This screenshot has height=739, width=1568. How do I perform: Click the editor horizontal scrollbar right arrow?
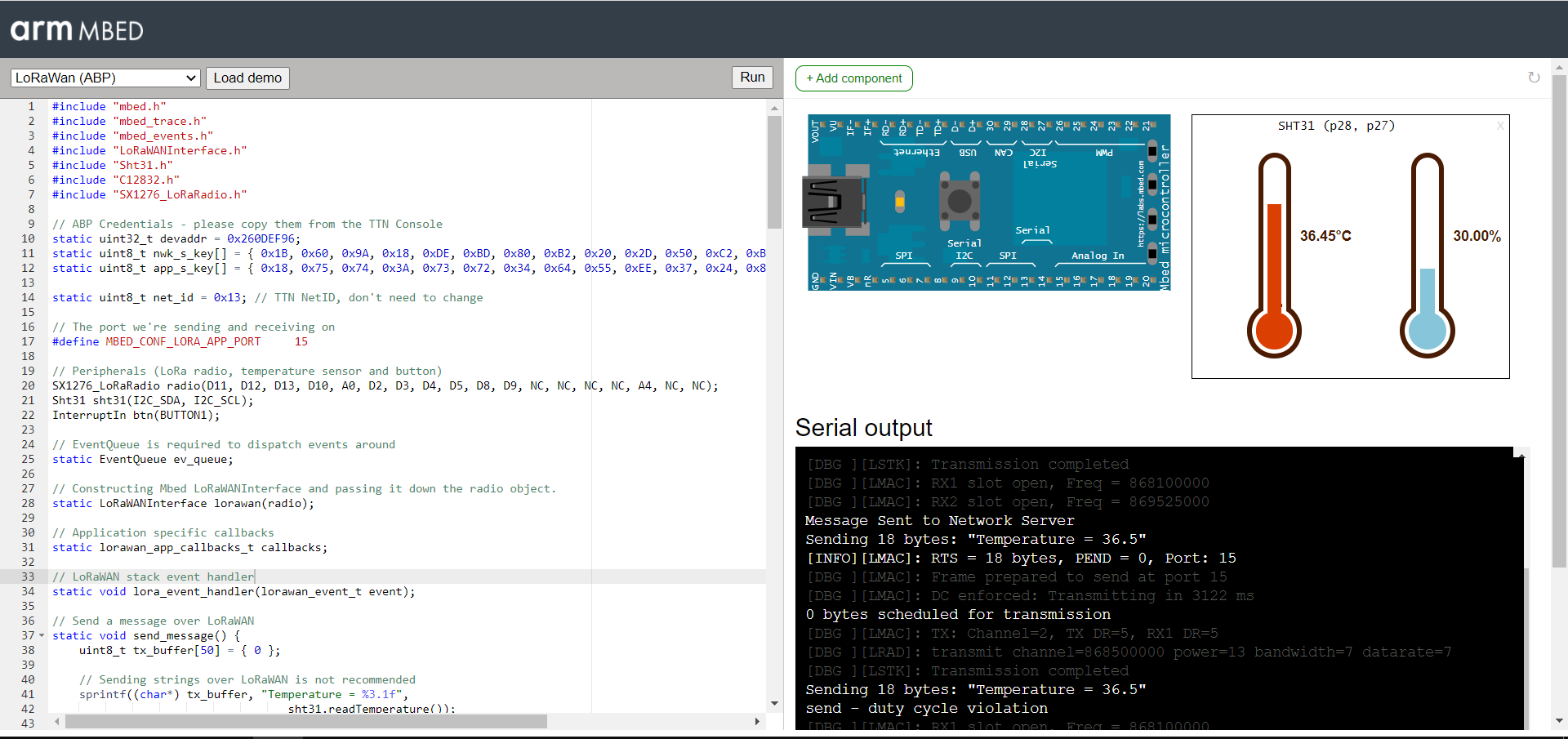(x=757, y=722)
